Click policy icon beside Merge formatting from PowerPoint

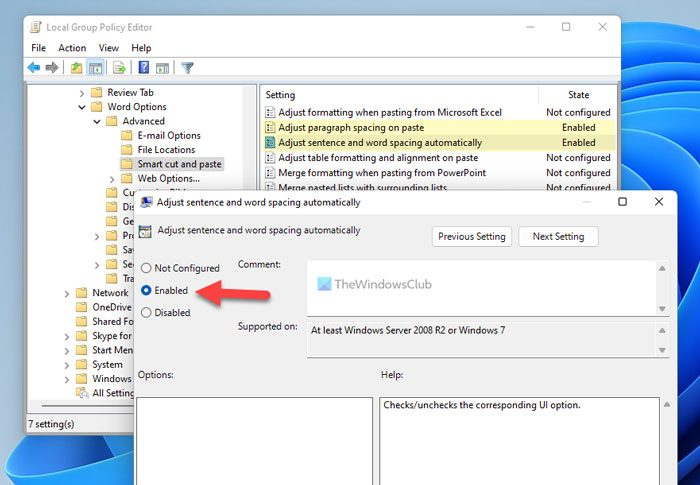tap(270, 173)
